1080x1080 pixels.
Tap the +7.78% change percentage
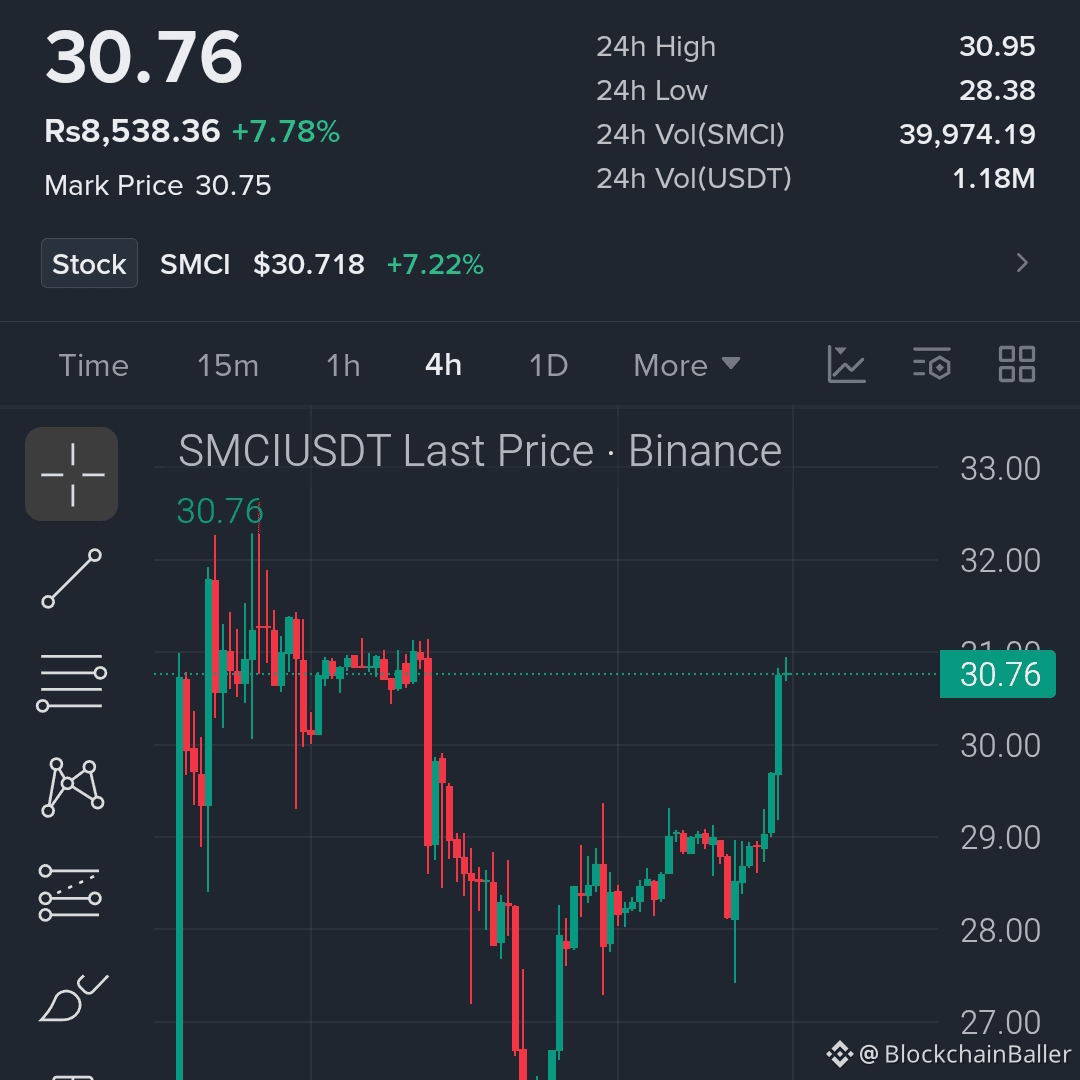(286, 131)
